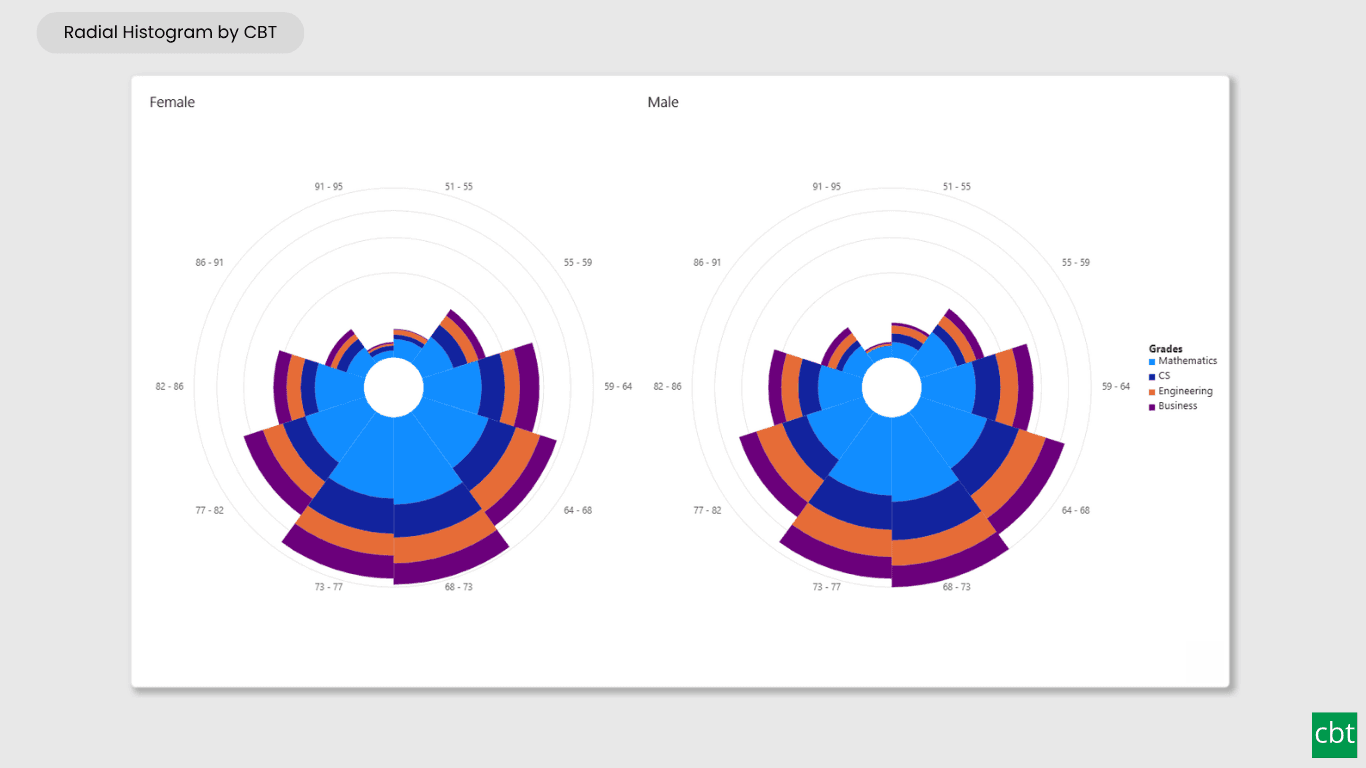1366x768 pixels.
Task: Click the green cbt logo
Action: [x=1334, y=735]
